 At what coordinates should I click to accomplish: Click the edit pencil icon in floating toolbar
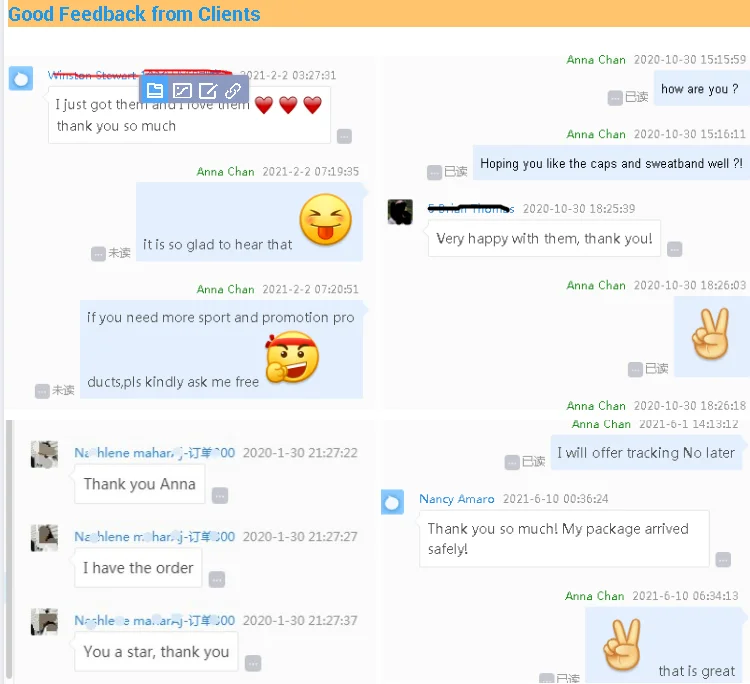point(208,90)
